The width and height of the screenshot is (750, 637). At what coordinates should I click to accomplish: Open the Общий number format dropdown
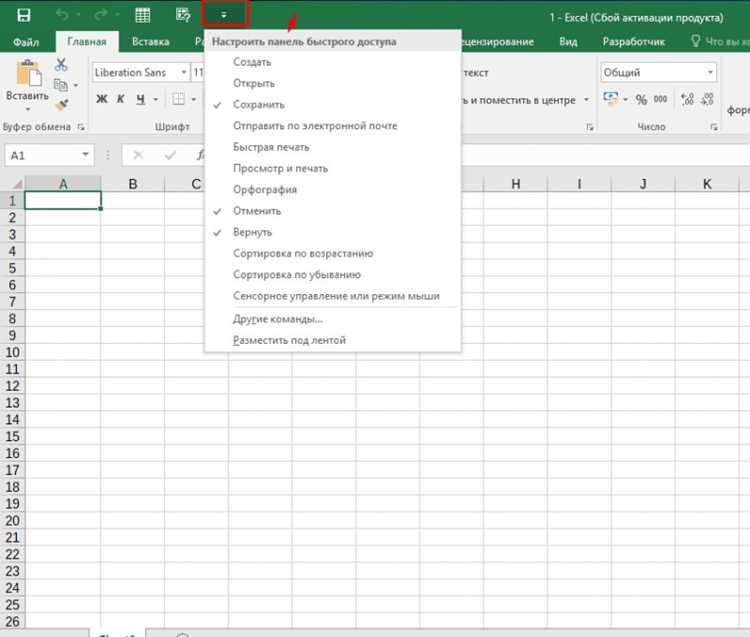coord(710,72)
